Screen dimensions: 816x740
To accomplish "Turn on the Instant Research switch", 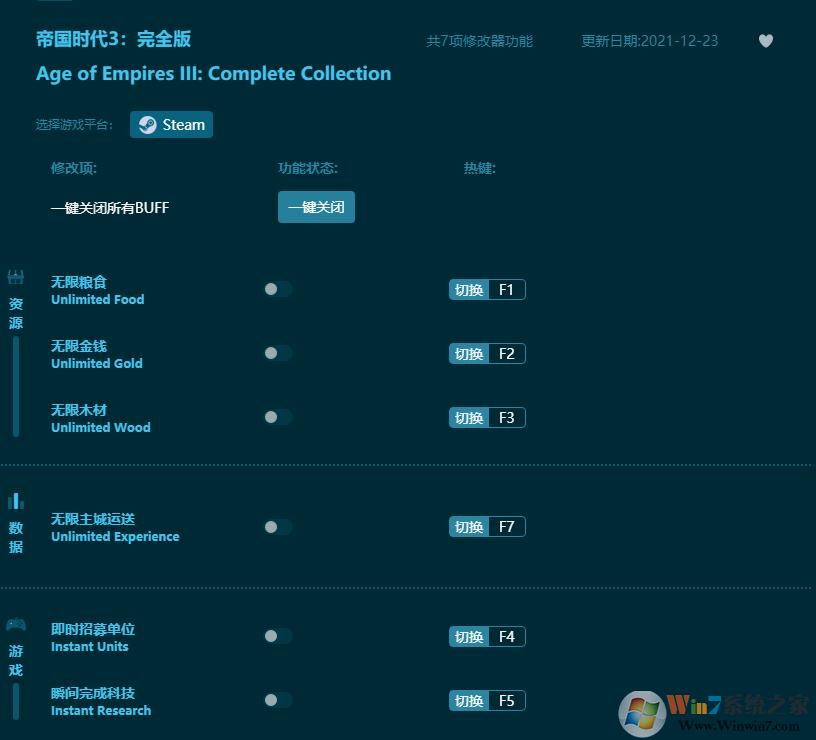I will tap(278, 701).
